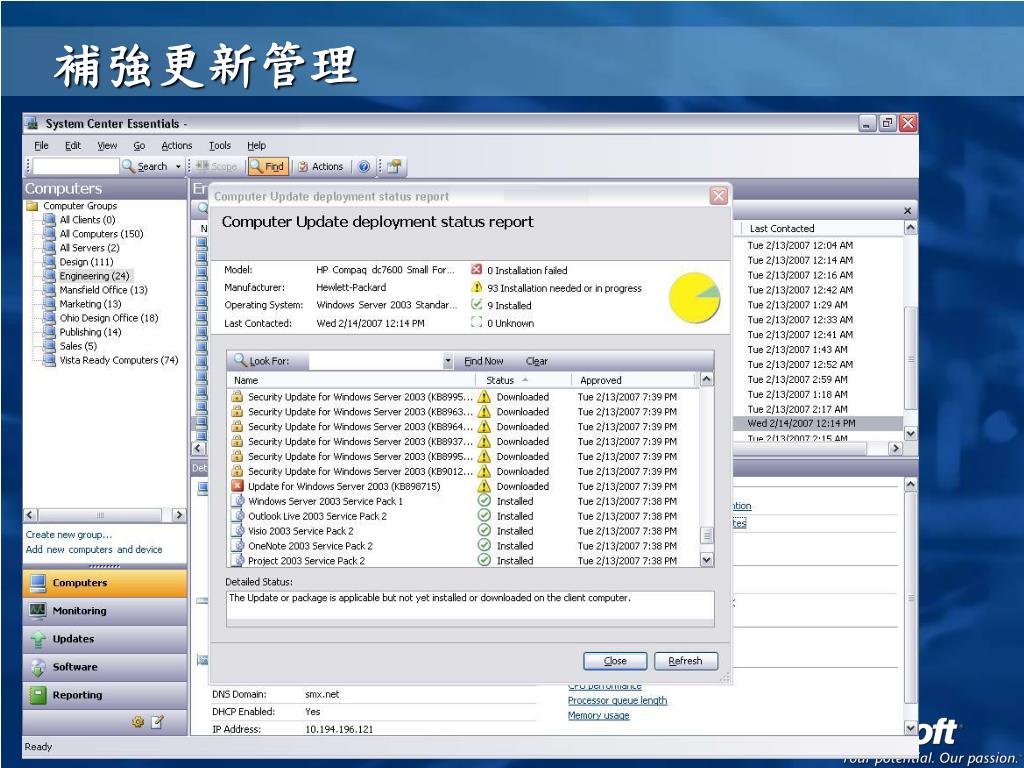The width and height of the screenshot is (1024, 768).
Task: Select the Vista Ready Computers (74) group
Action: (x=119, y=360)
